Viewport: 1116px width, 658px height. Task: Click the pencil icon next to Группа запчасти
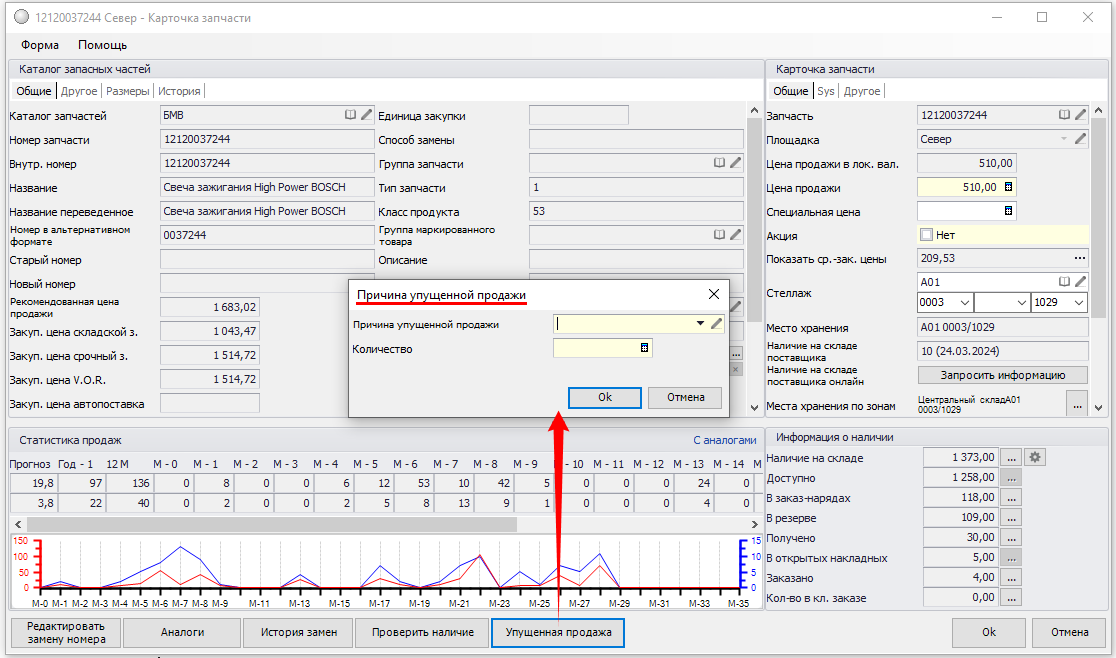pyautogui.click(x=735, y=163)
